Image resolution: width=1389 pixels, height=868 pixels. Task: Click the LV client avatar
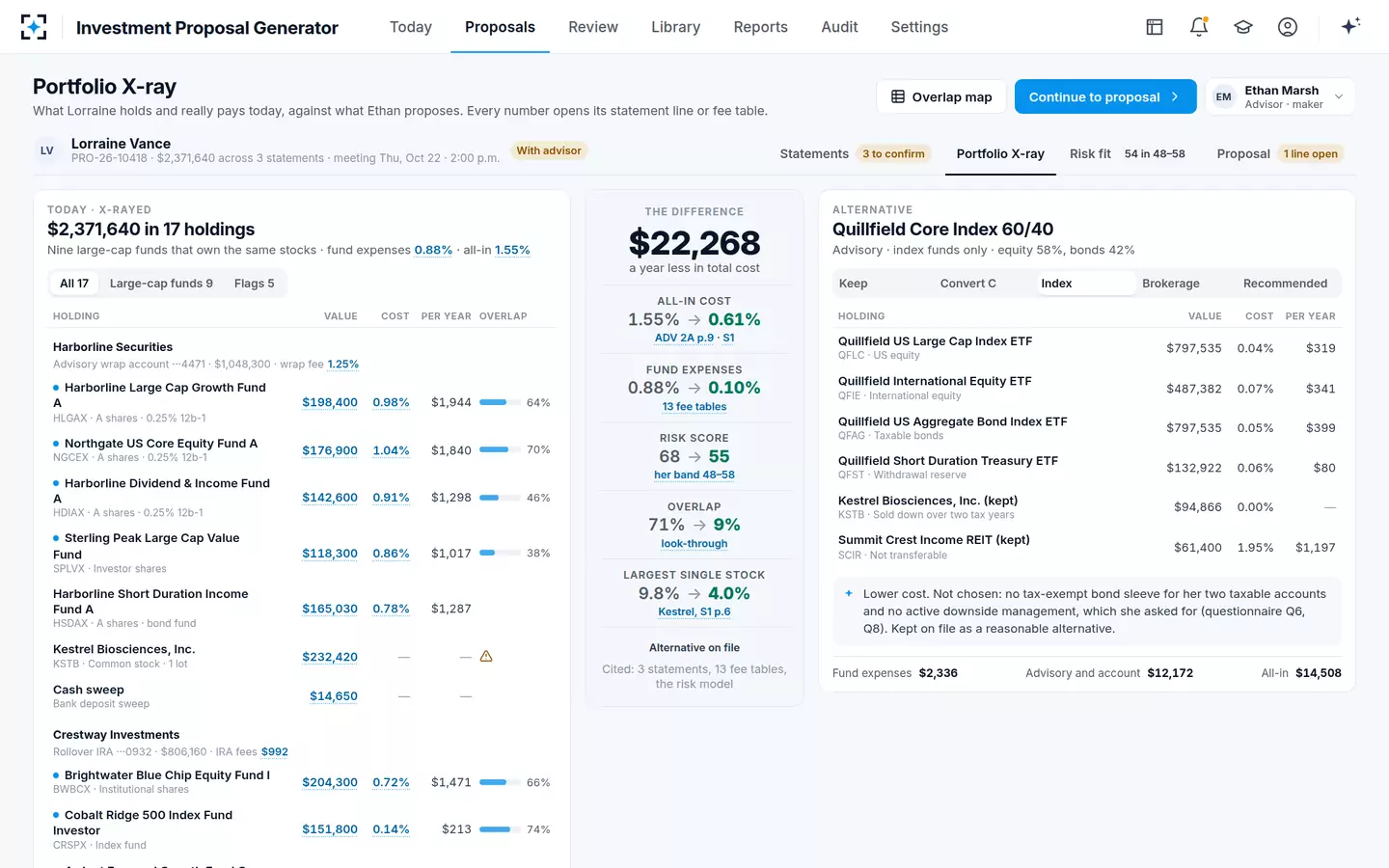[x=46, y=150]
